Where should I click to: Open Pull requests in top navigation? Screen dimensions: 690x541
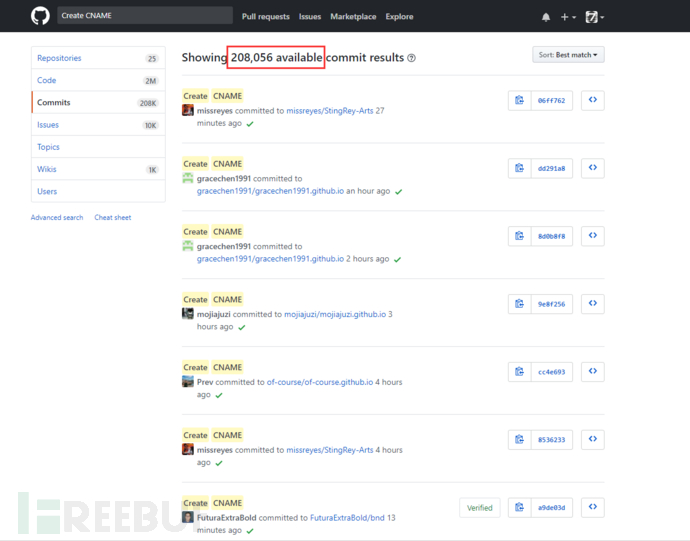[266, 16]
